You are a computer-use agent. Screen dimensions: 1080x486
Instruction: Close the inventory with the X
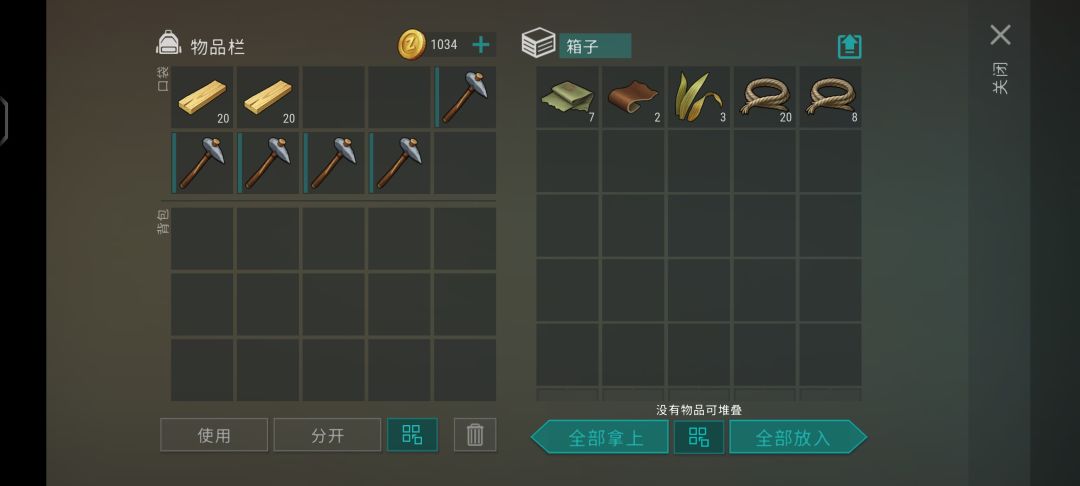1000,35
